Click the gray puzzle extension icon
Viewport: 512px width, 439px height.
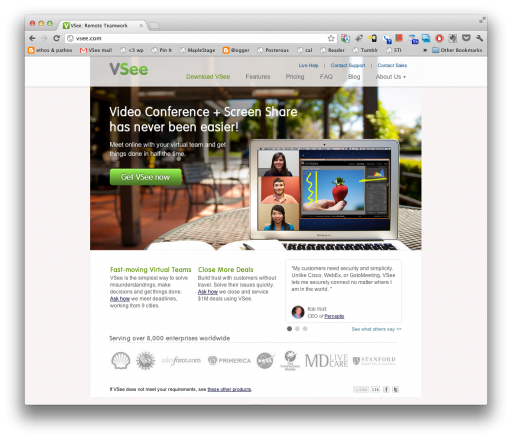tap(452, 38)
